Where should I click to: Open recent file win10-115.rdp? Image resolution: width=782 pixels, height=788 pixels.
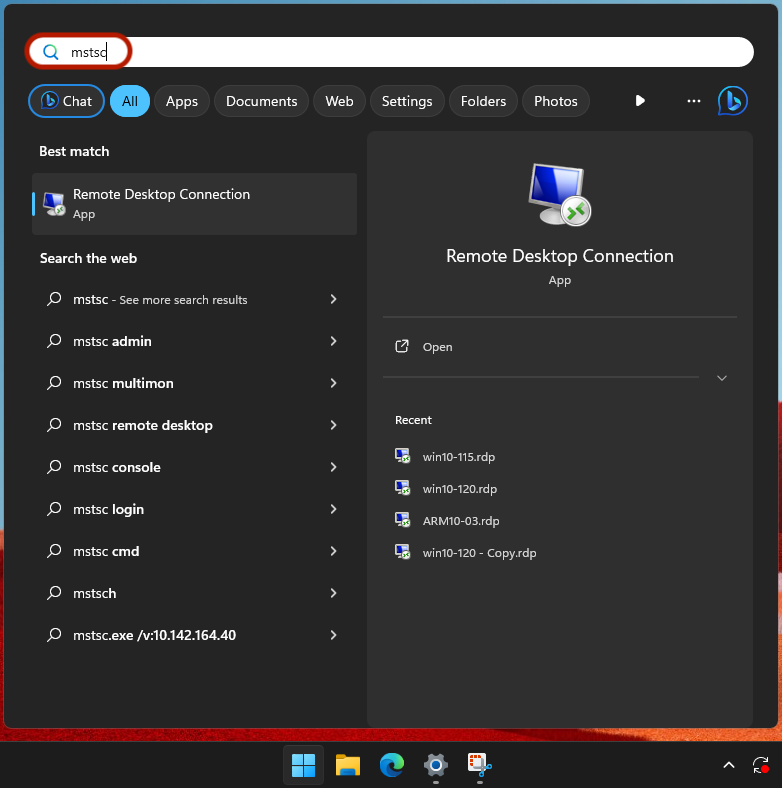pos(459,457)
